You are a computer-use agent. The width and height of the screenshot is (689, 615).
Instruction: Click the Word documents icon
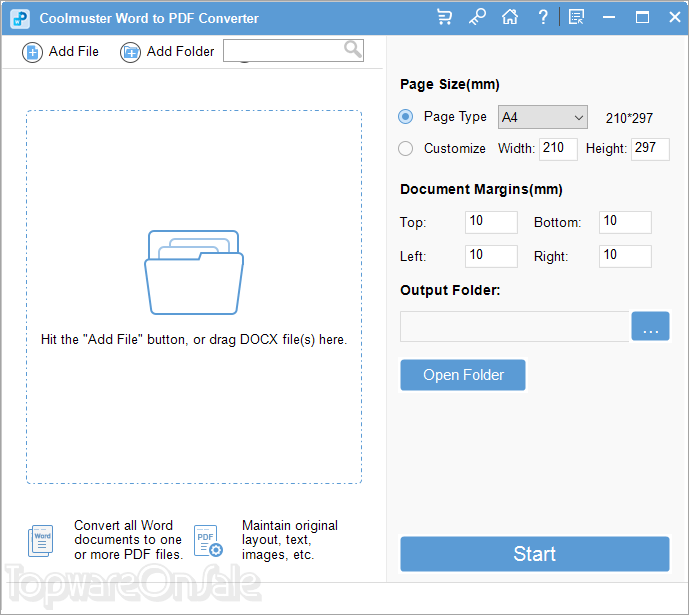click(40, 541)
